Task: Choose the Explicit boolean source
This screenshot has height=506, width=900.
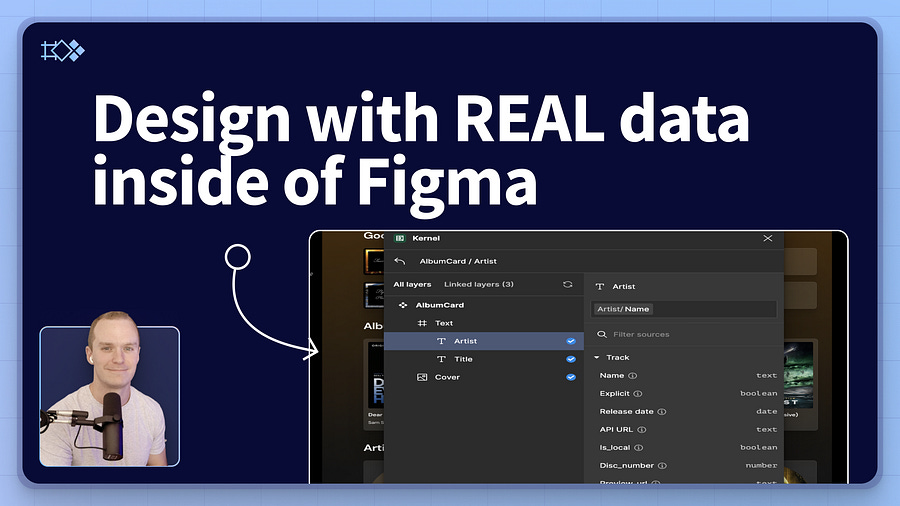Action: (x=688, y=394)
